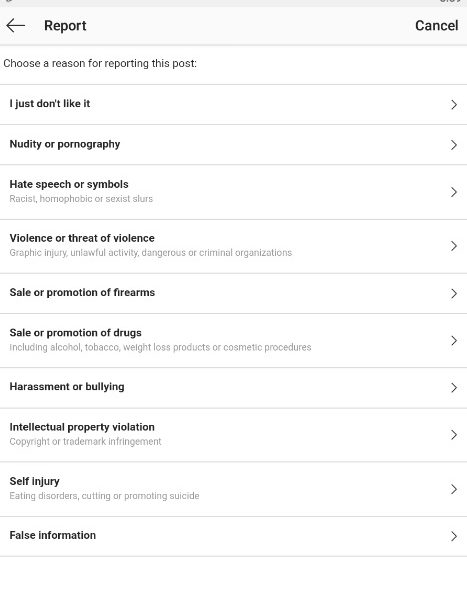This screenshot has height=604, width=467.
Task: Select Violence or threat of violence
Action: click(234, 246)
